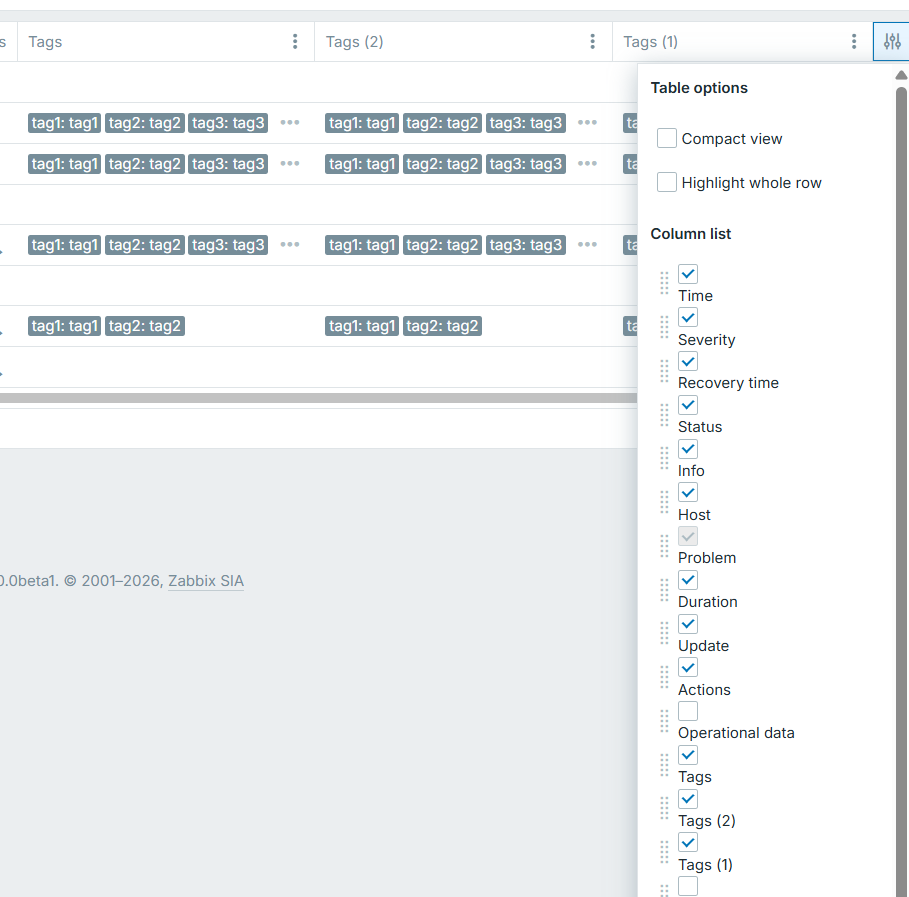Open the Tags (1) column kebab menu
The height and width of the screenshot is (897, 909).
click(x=853, y=42)
